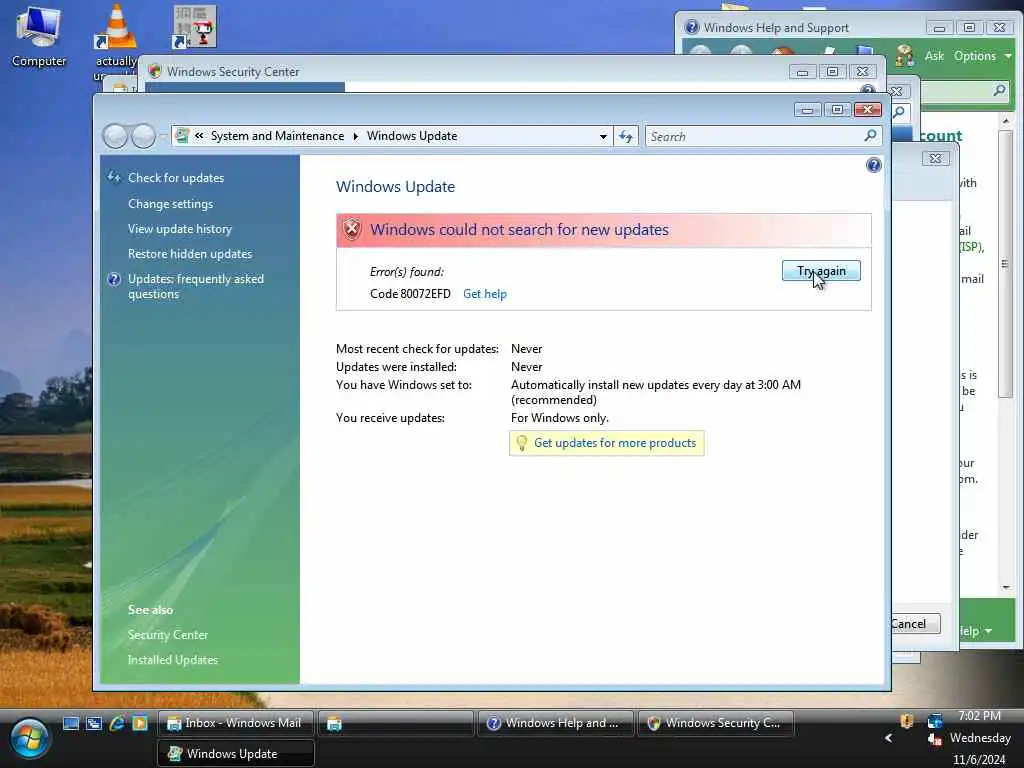Click the red shield error icon
Image resolution: width=1024 pixels, height=768 pixels.
(351, 229)
